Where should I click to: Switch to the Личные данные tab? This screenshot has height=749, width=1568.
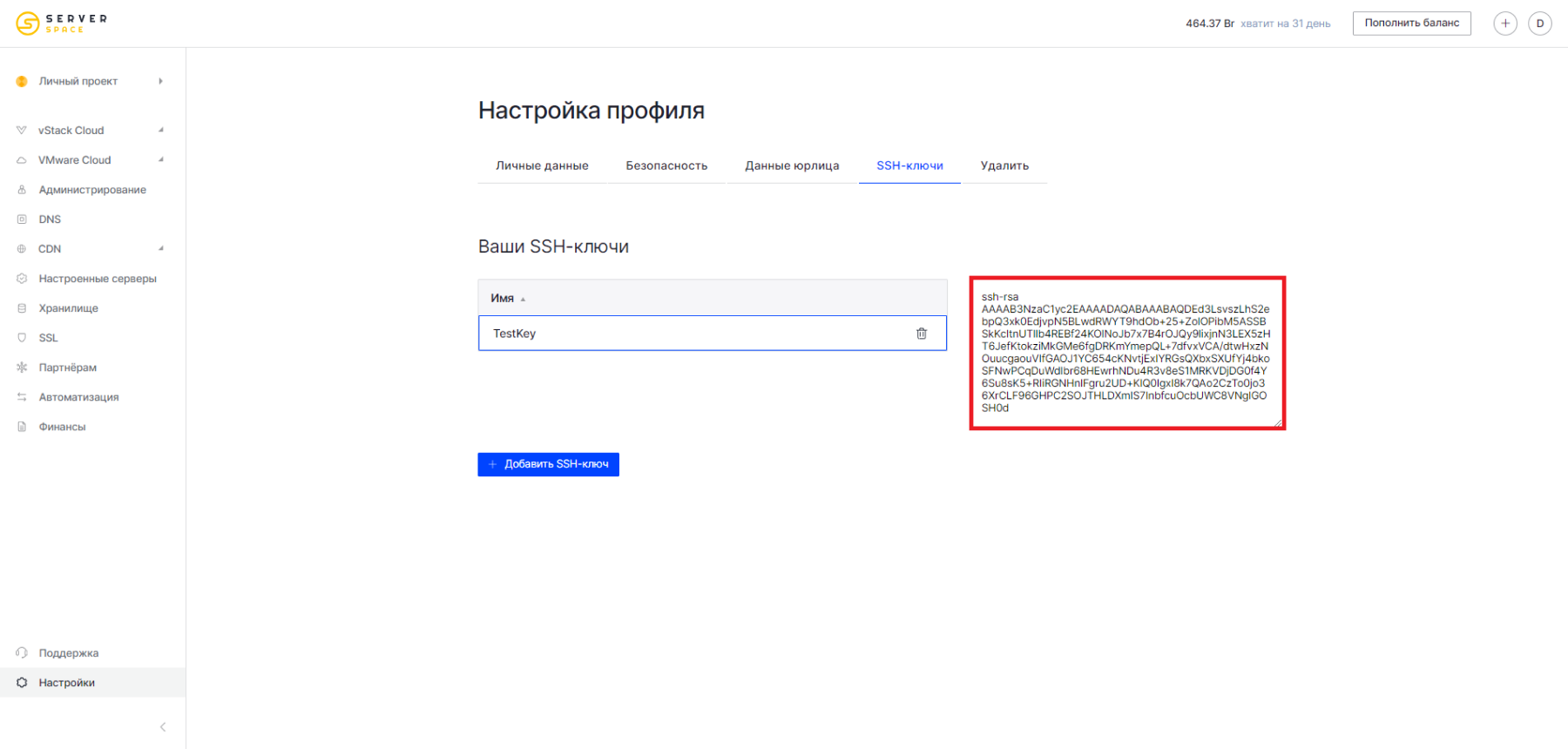542,165
